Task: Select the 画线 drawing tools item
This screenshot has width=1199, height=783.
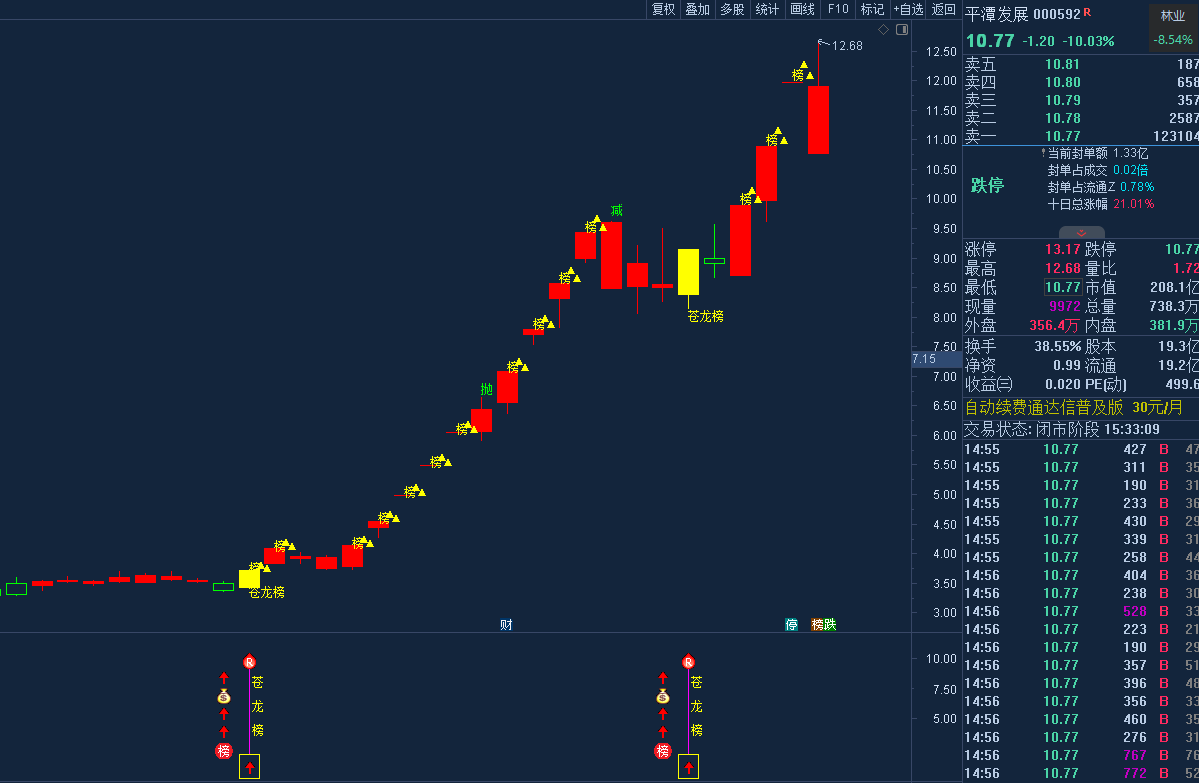Action: 802,9
